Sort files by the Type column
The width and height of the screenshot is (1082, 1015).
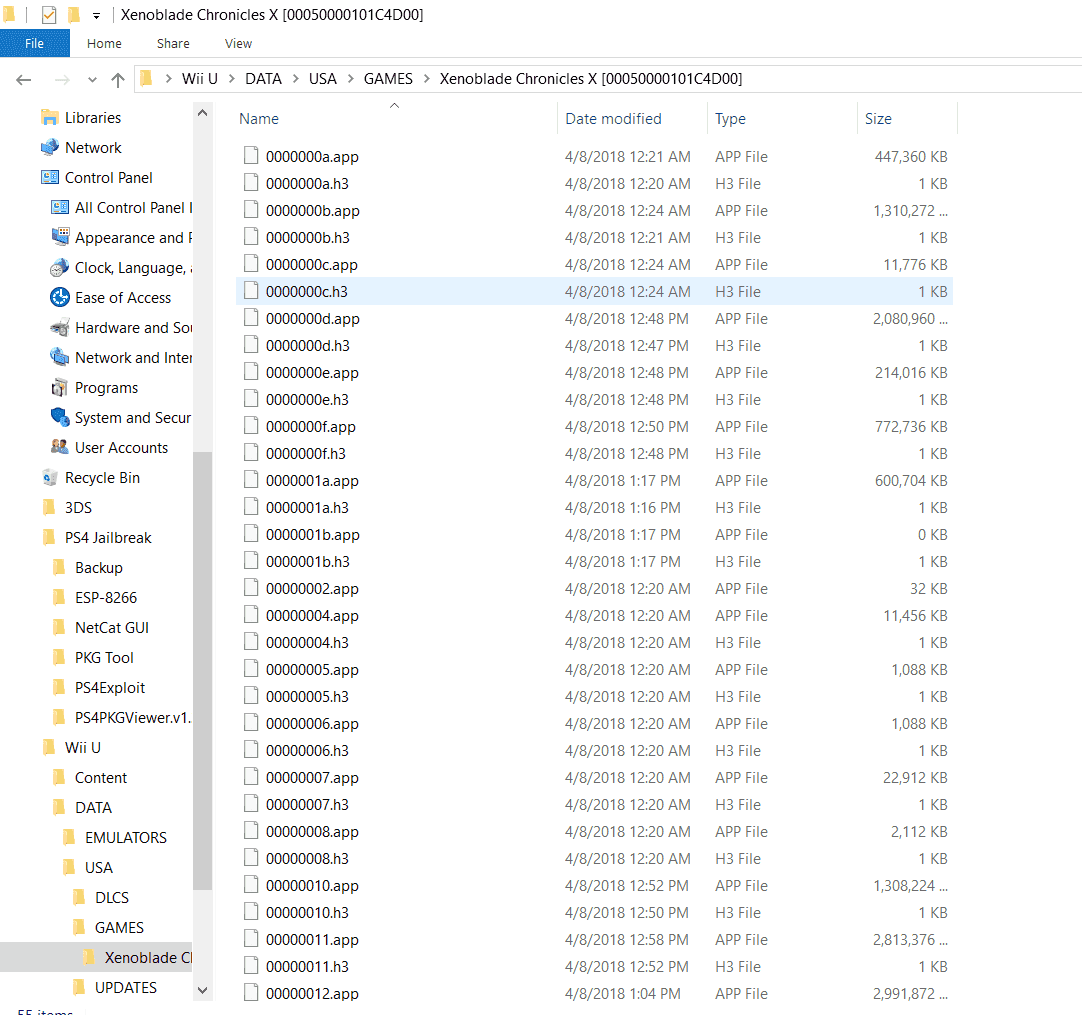click(x=730, y=119)
